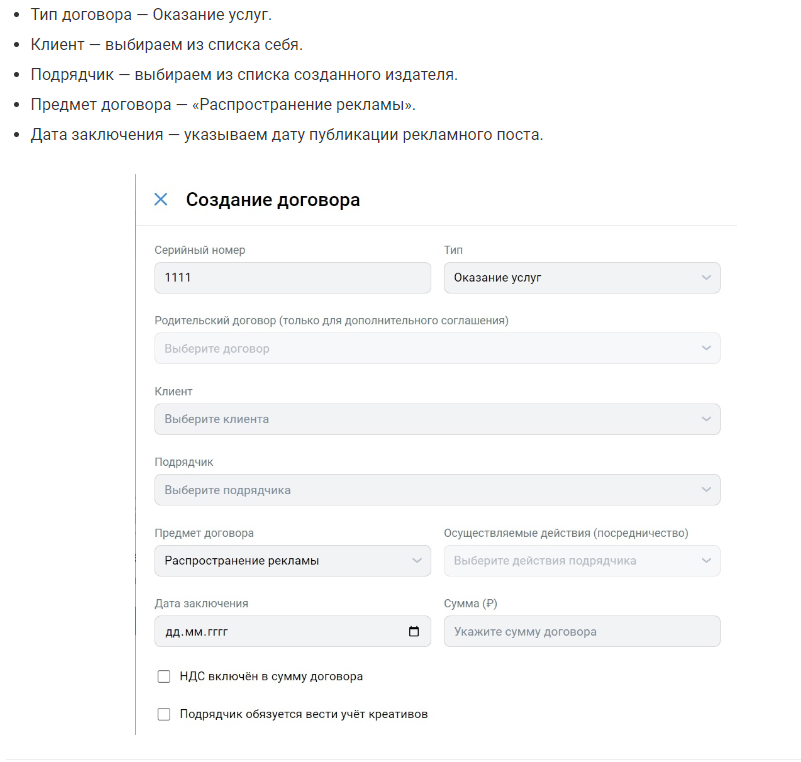
Task: Click the Серийный номер field containing 1111
Action: 292,278
